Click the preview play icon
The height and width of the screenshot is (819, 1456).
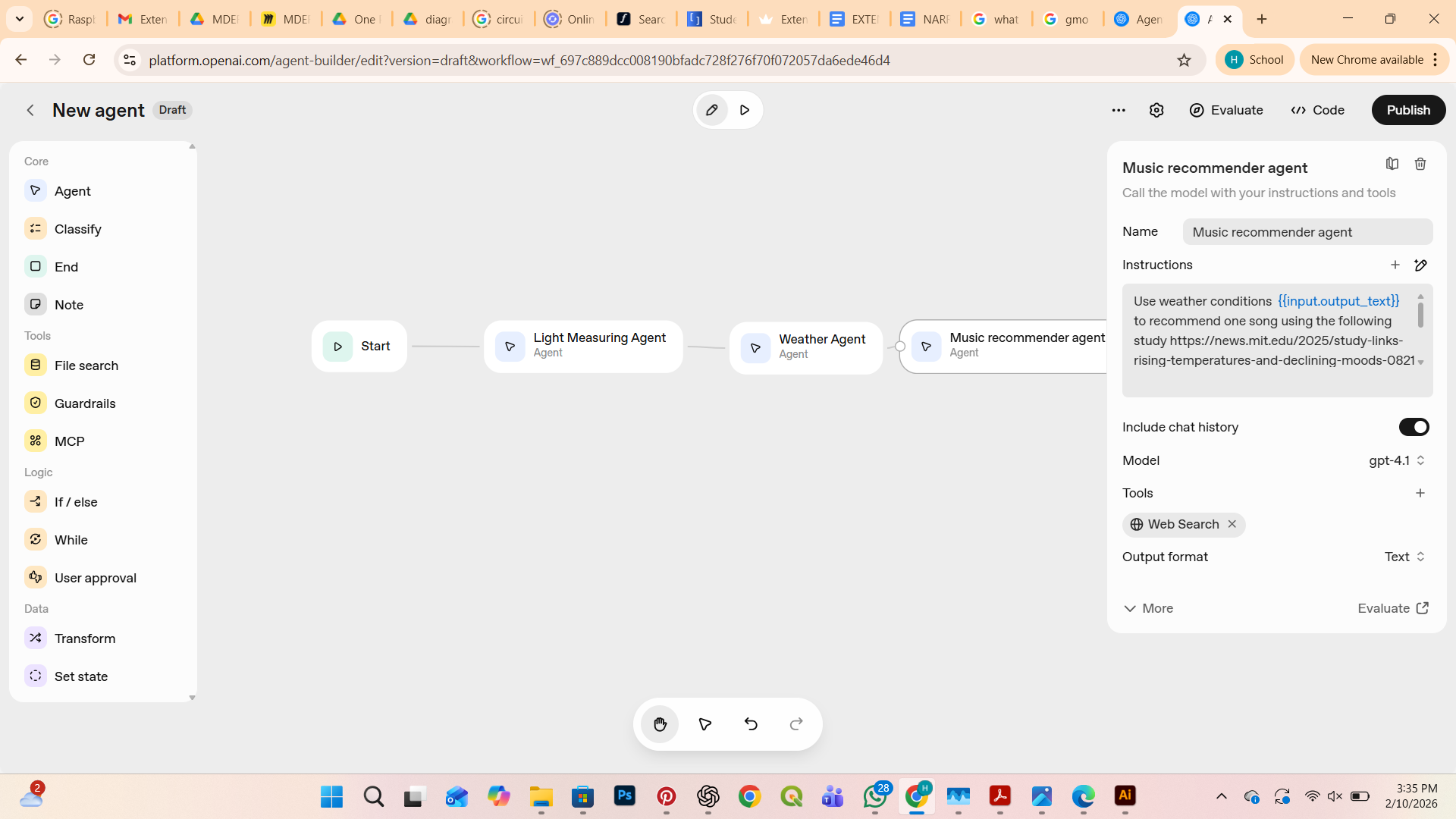tap(745, 110)
